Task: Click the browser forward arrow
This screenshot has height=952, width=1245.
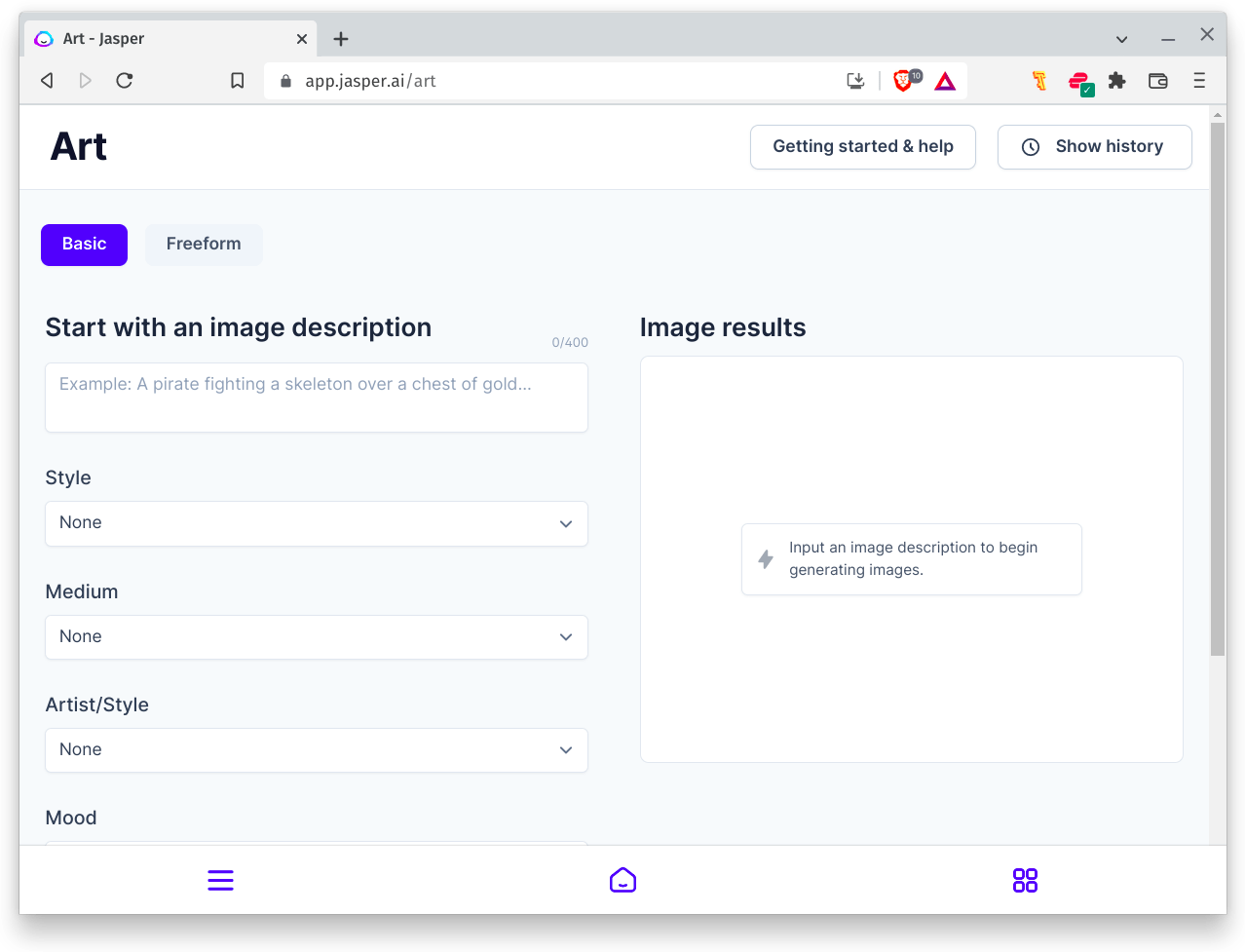Action: click(86, 81)
